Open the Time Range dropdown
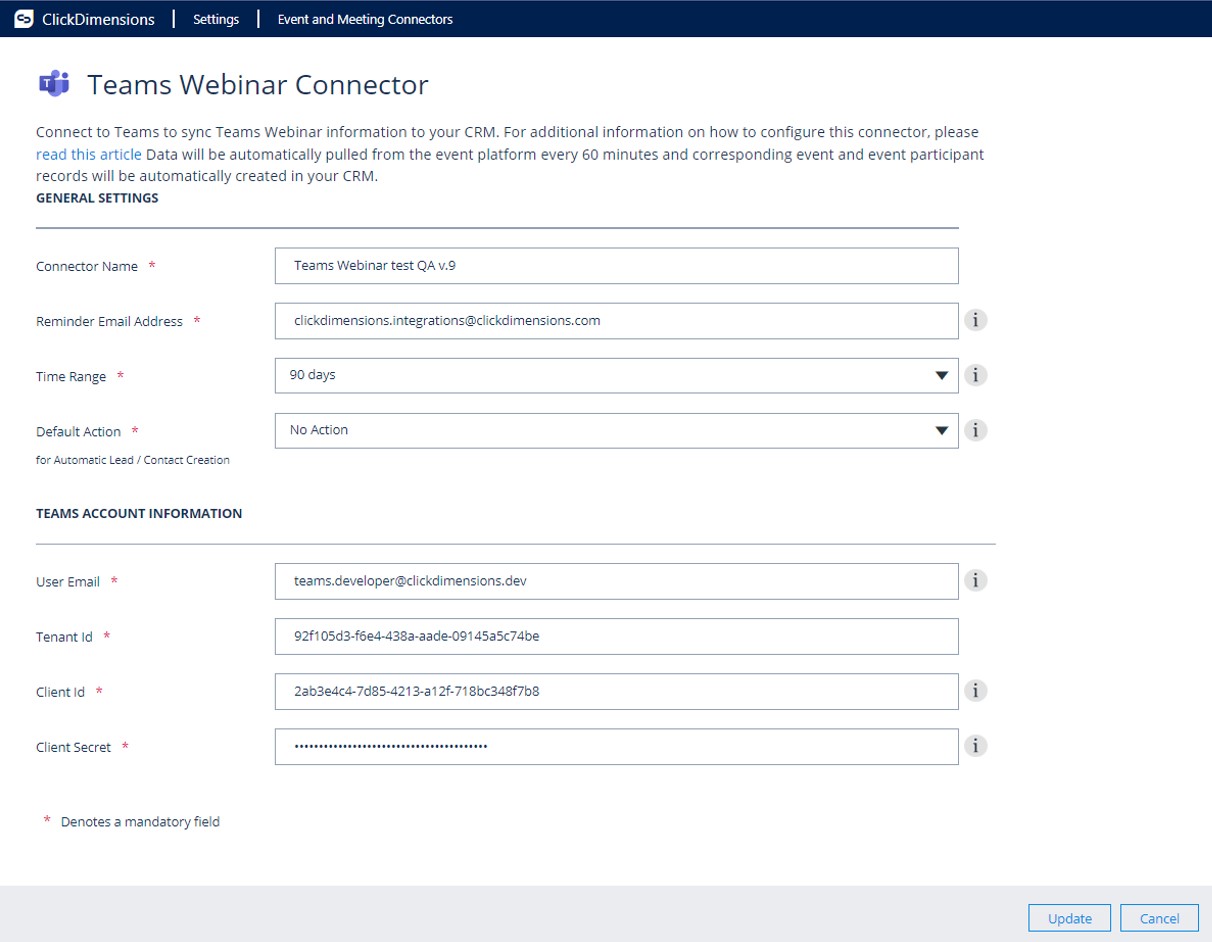This screenshot has width=1212, height=942. [616, 376]
